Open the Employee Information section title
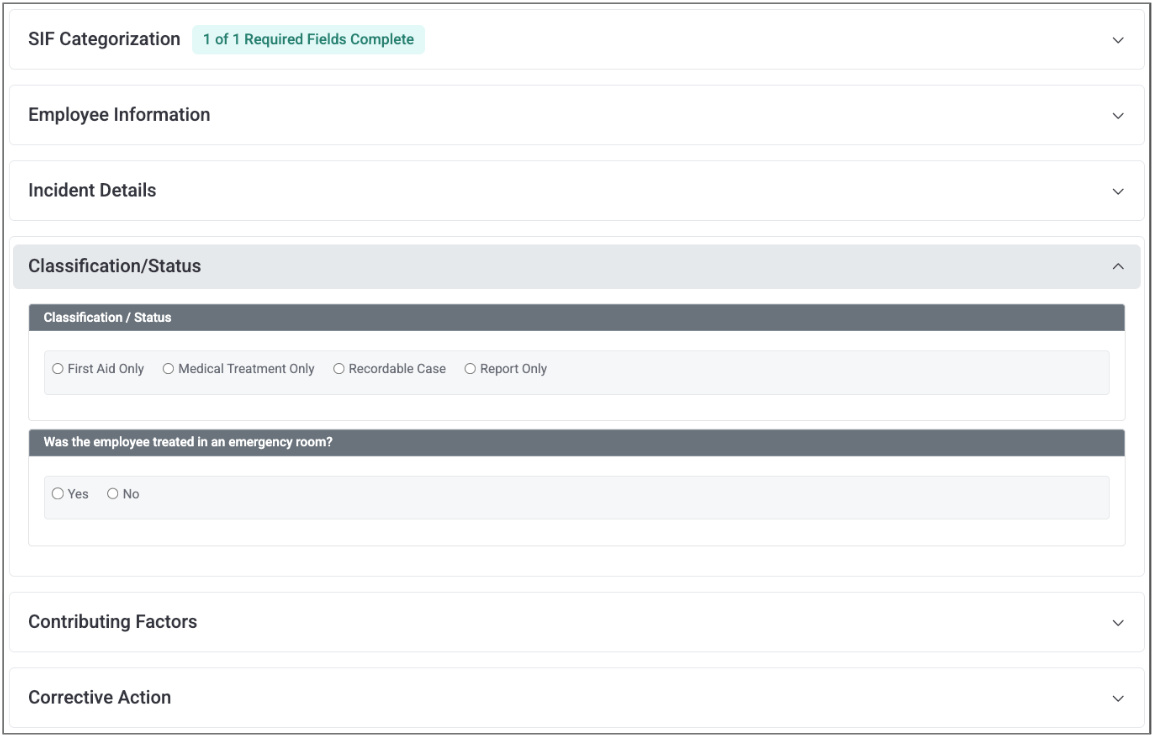 click(119, 115)
